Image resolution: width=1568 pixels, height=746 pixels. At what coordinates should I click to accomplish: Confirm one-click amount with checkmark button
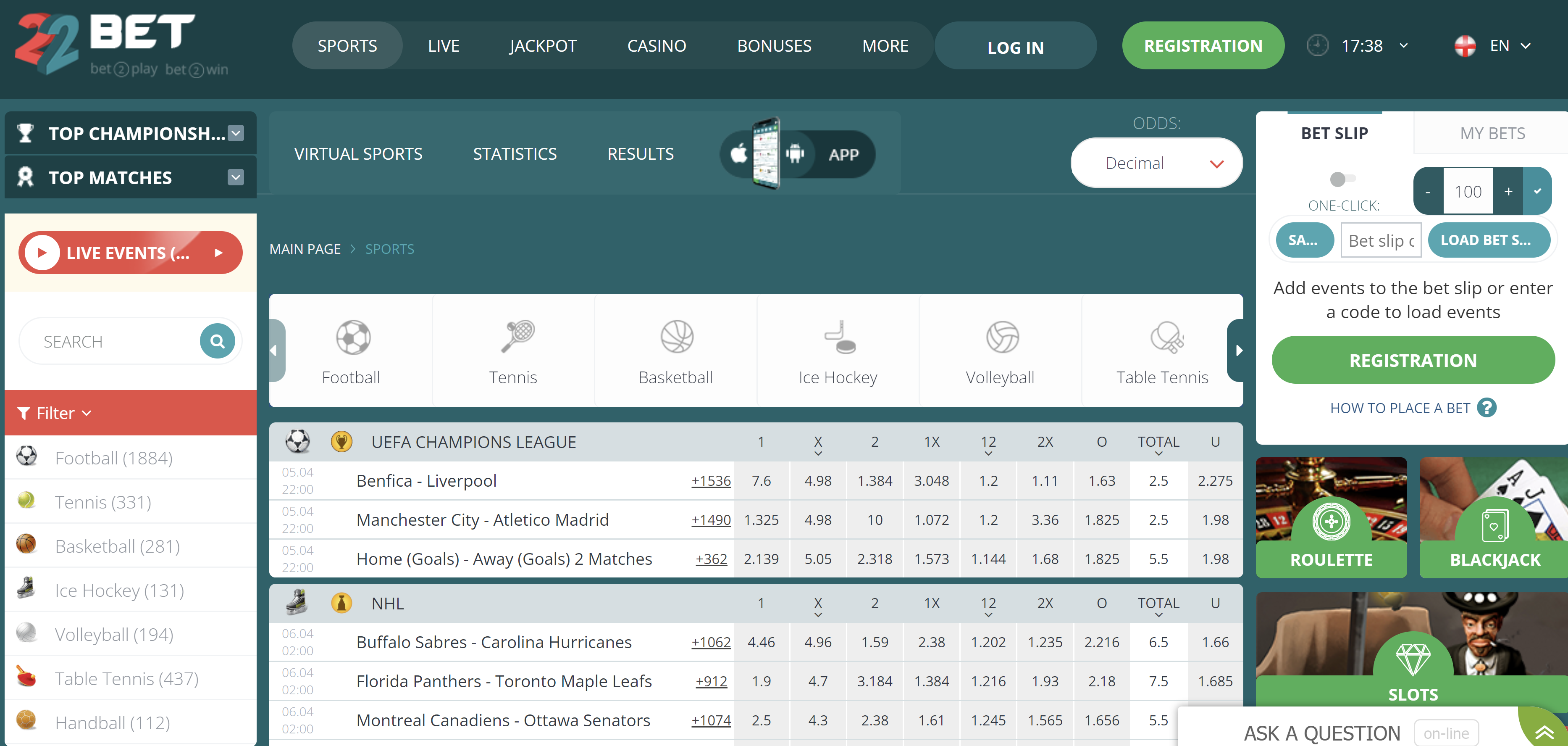pyautogui.click(x=1537, y=191)
